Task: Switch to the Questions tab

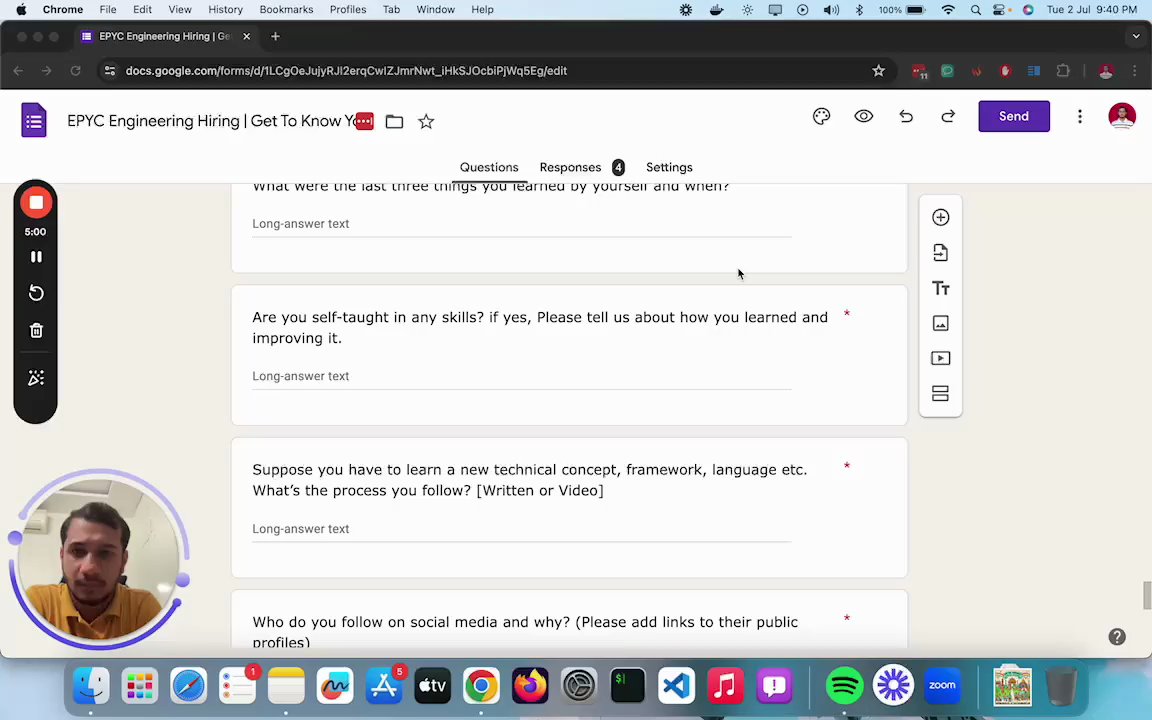Action: [x=489, y=168]
